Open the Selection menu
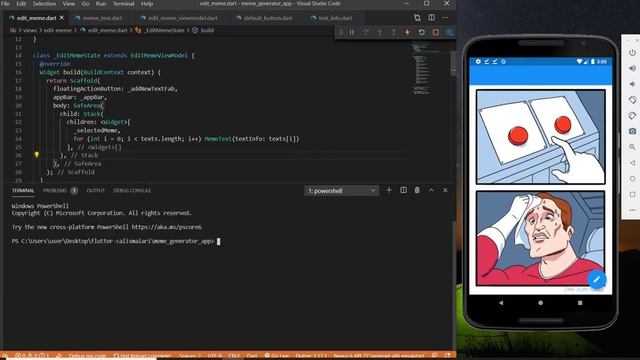Screen dimensions: 640x360 (x=44, y=4)
